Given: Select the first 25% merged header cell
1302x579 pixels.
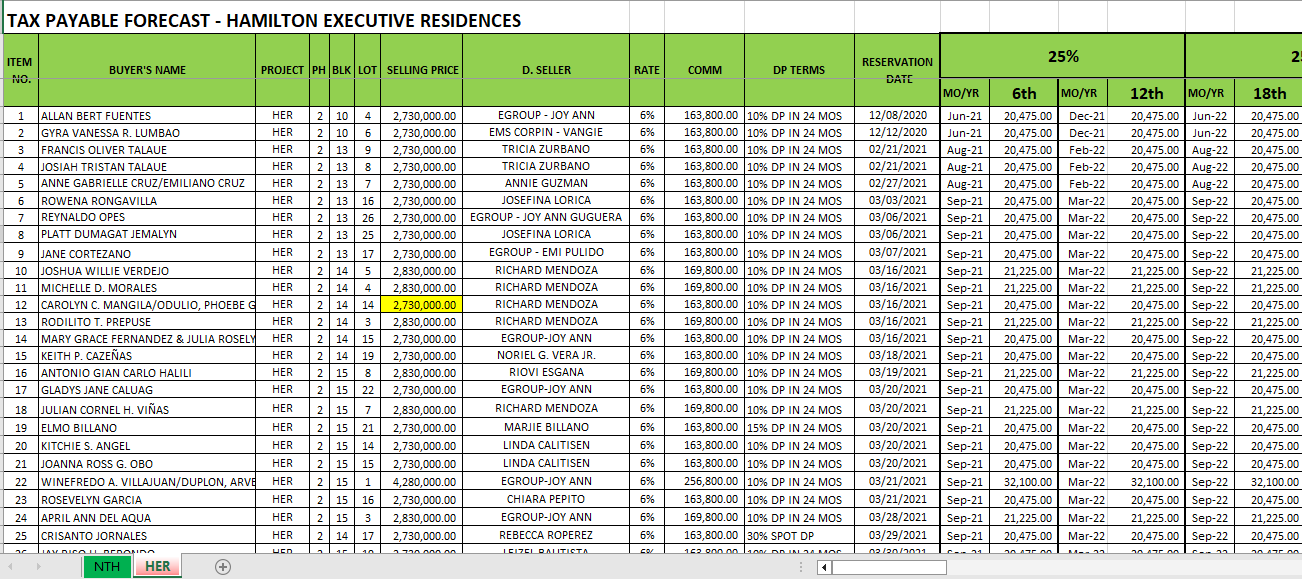Looking at the screenshot, I should (x=1062, y=57).
